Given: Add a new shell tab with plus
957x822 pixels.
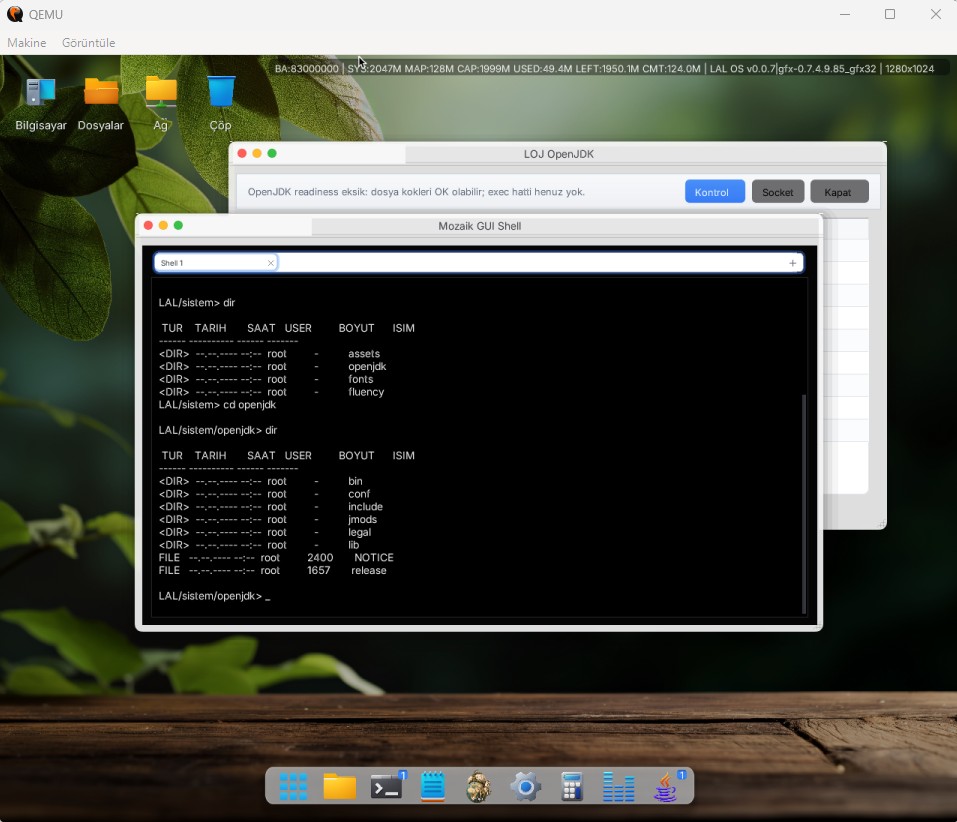Looking at the screenshot, I should pyautogui.click(x=792, y=263).
